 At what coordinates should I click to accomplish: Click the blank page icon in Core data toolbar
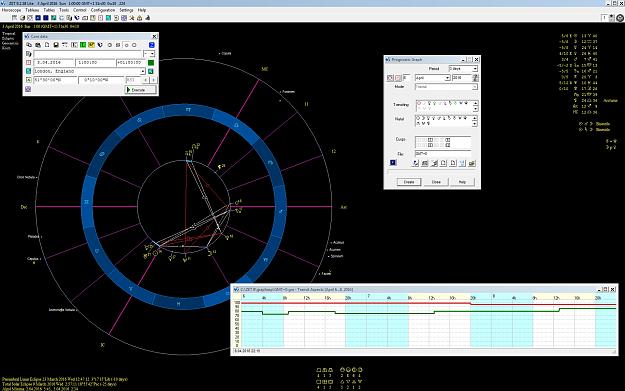coord(47,45)
